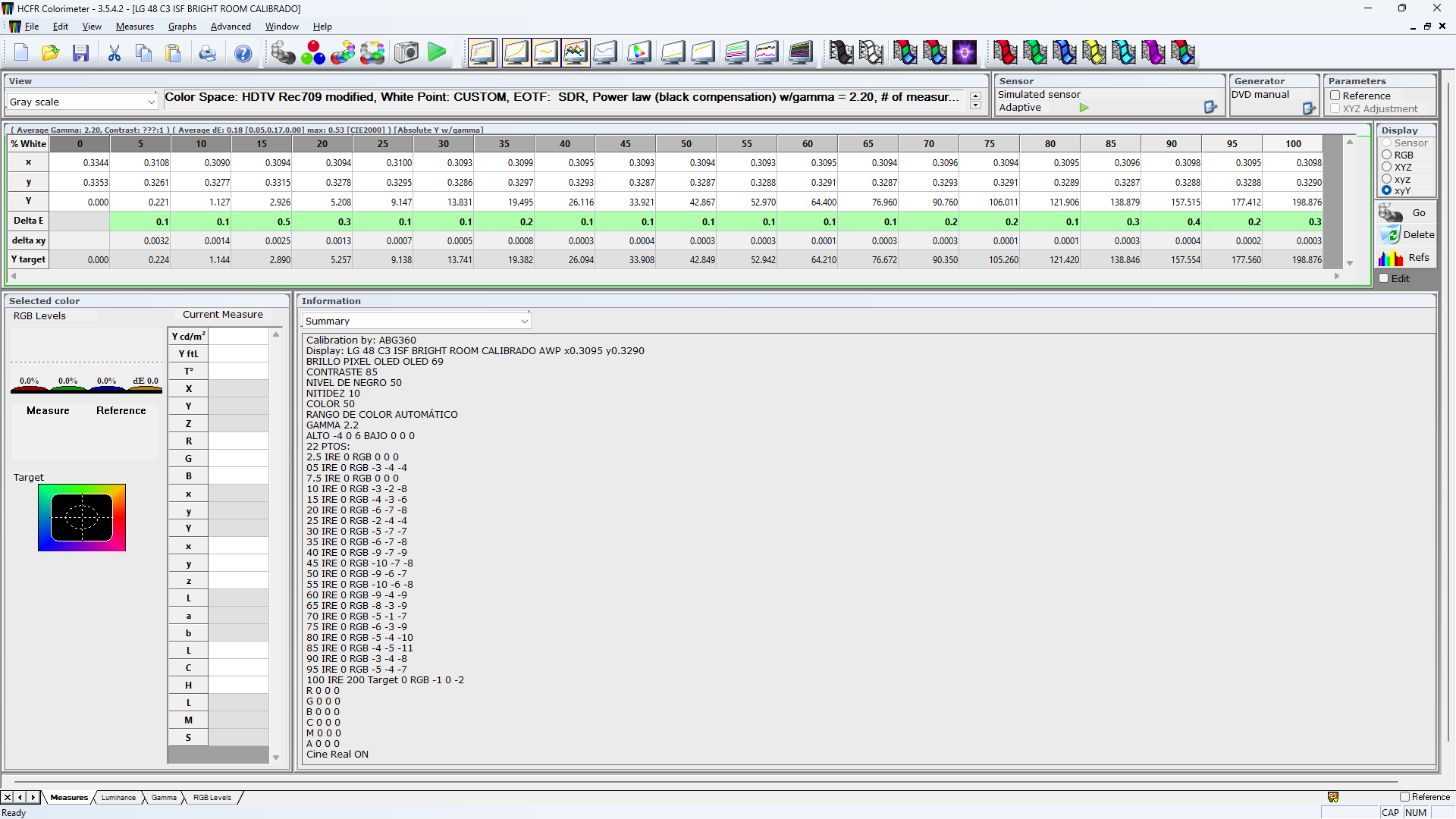Click the Paste clipboard icon
This screenshot has width=1456, height=819.
174,53
